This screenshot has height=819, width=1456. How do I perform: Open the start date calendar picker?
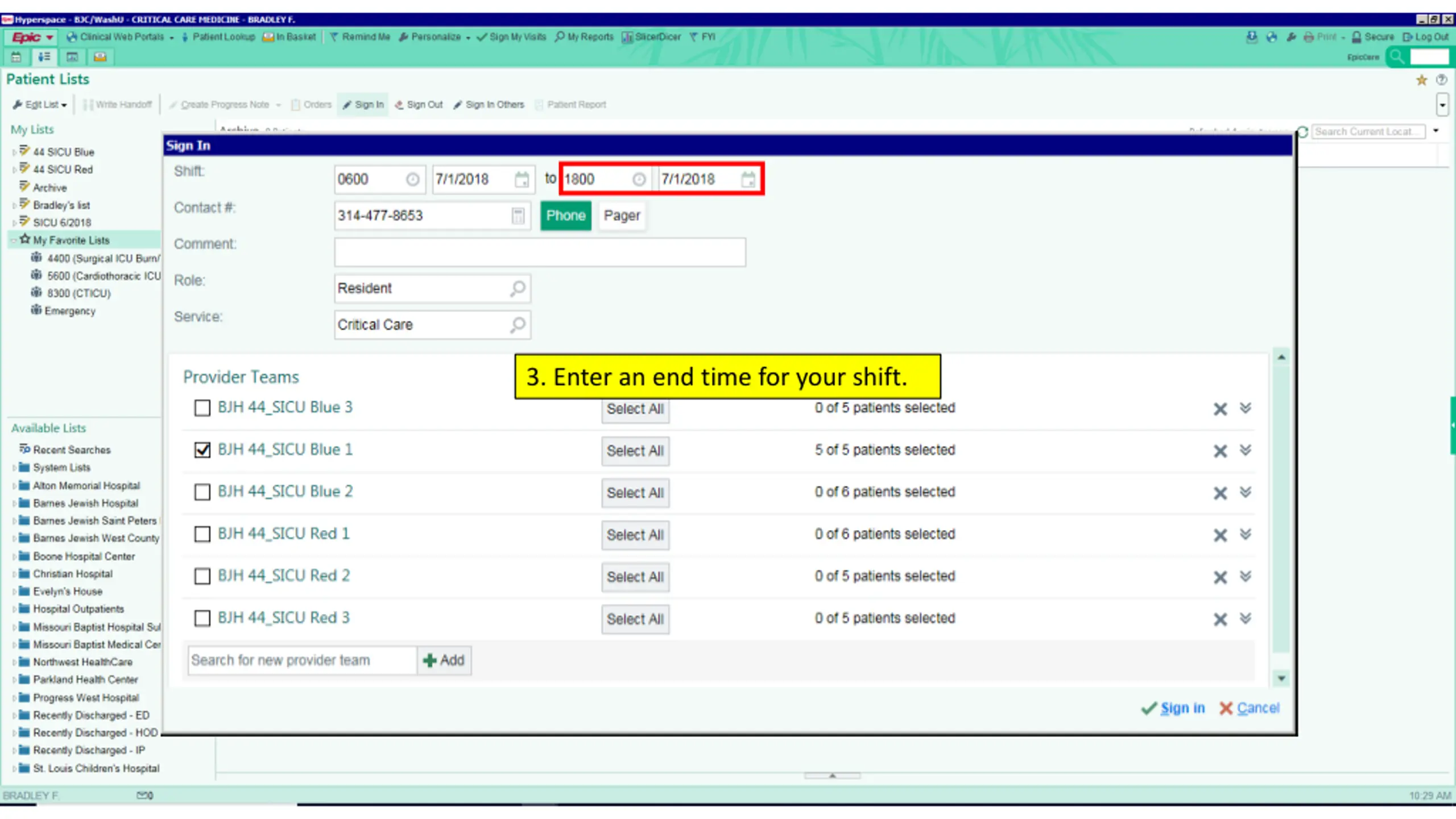tap(522, 180)
